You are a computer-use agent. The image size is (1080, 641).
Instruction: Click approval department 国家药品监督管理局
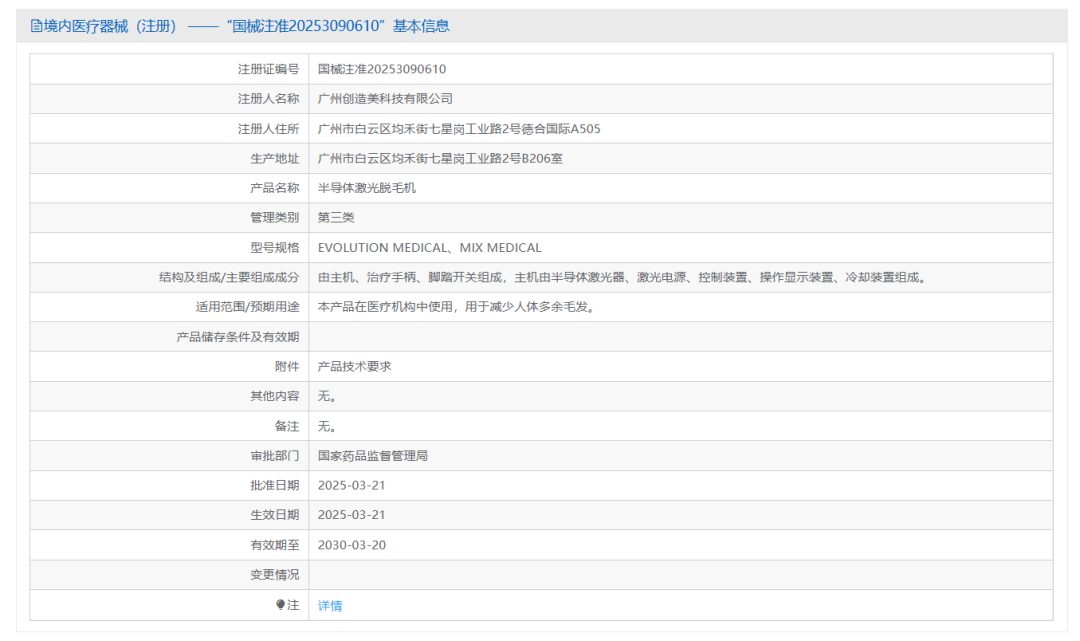click(372, 456)
